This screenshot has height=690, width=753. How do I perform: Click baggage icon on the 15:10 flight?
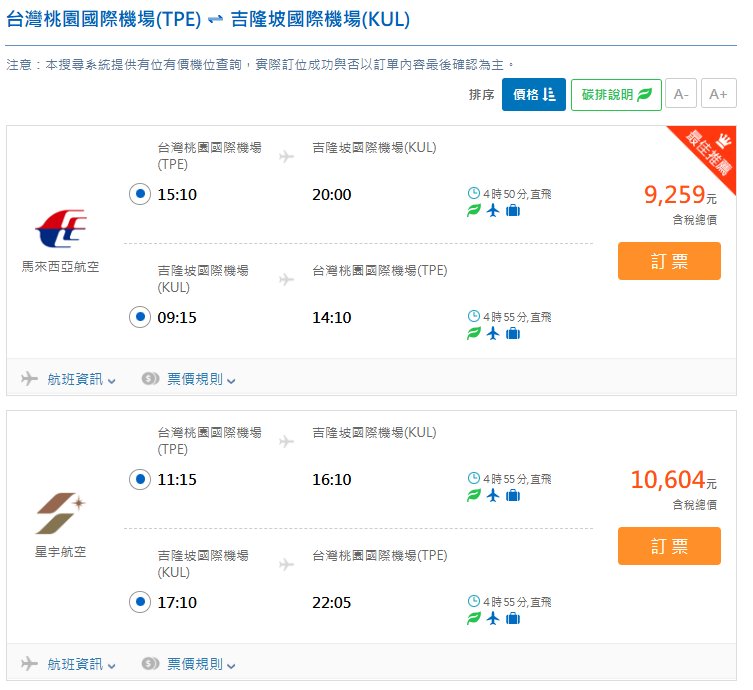tap(513, 210)
